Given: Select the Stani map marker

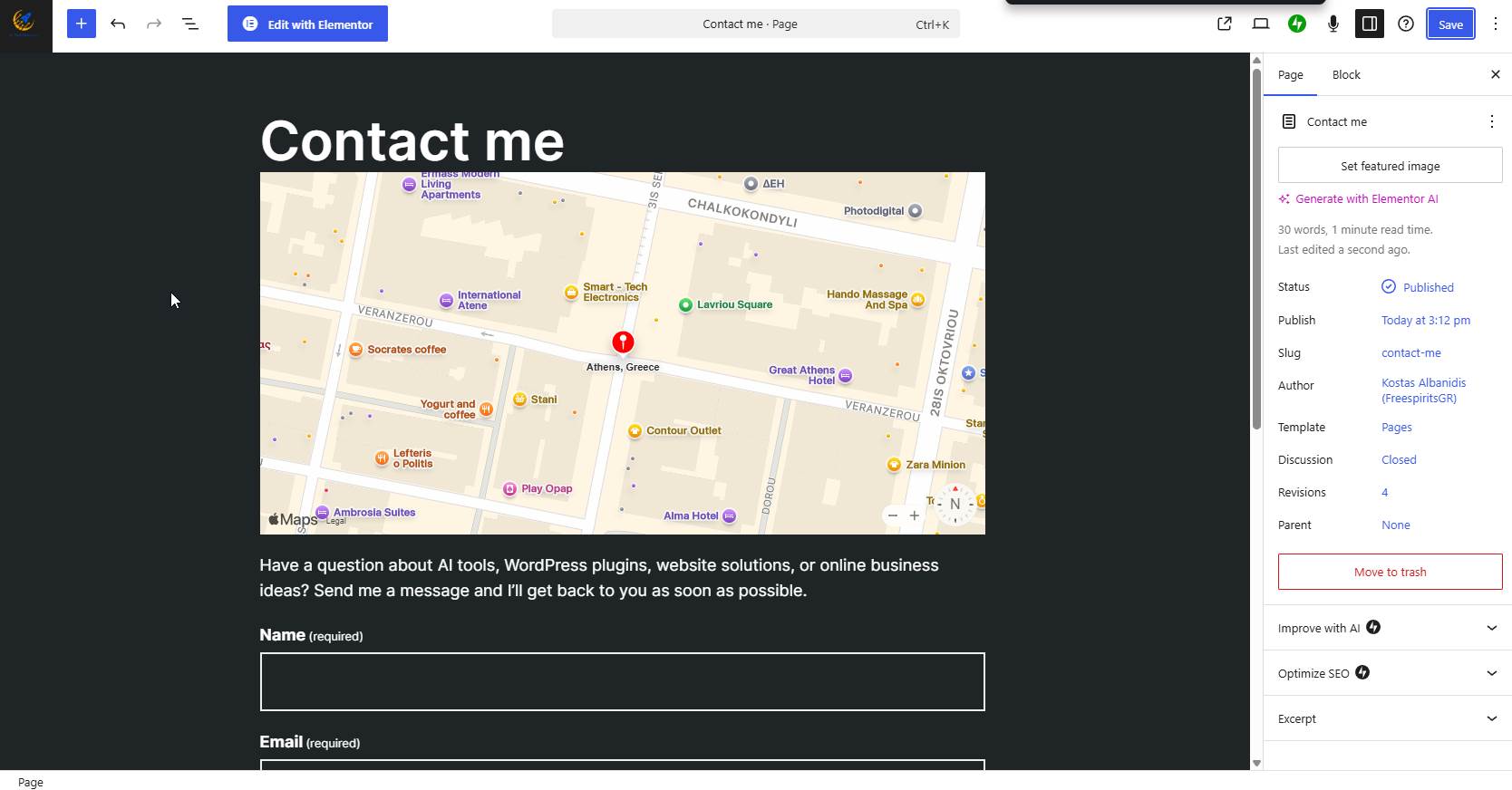Looking at the screenshot, I should click(x=519, y=400).
